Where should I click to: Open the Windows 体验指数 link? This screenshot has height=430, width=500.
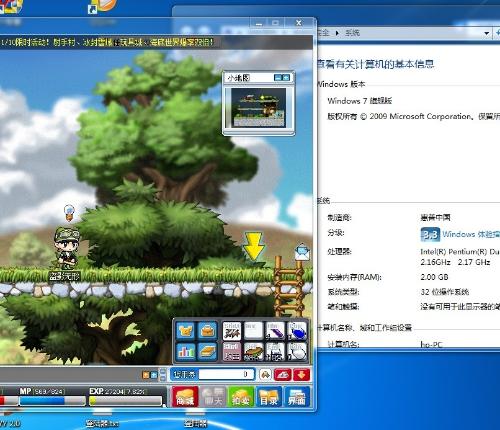(471, 234)
